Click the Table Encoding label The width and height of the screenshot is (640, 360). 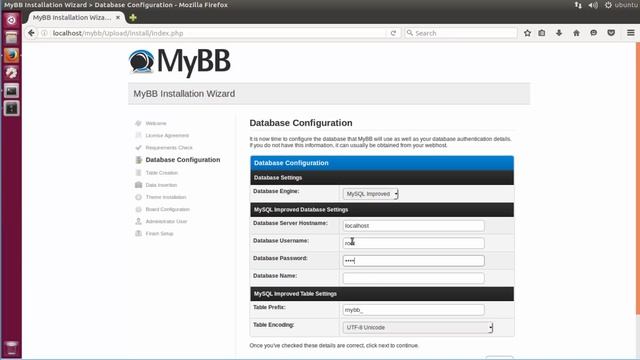pyautogui.click(x=273, y=324)
